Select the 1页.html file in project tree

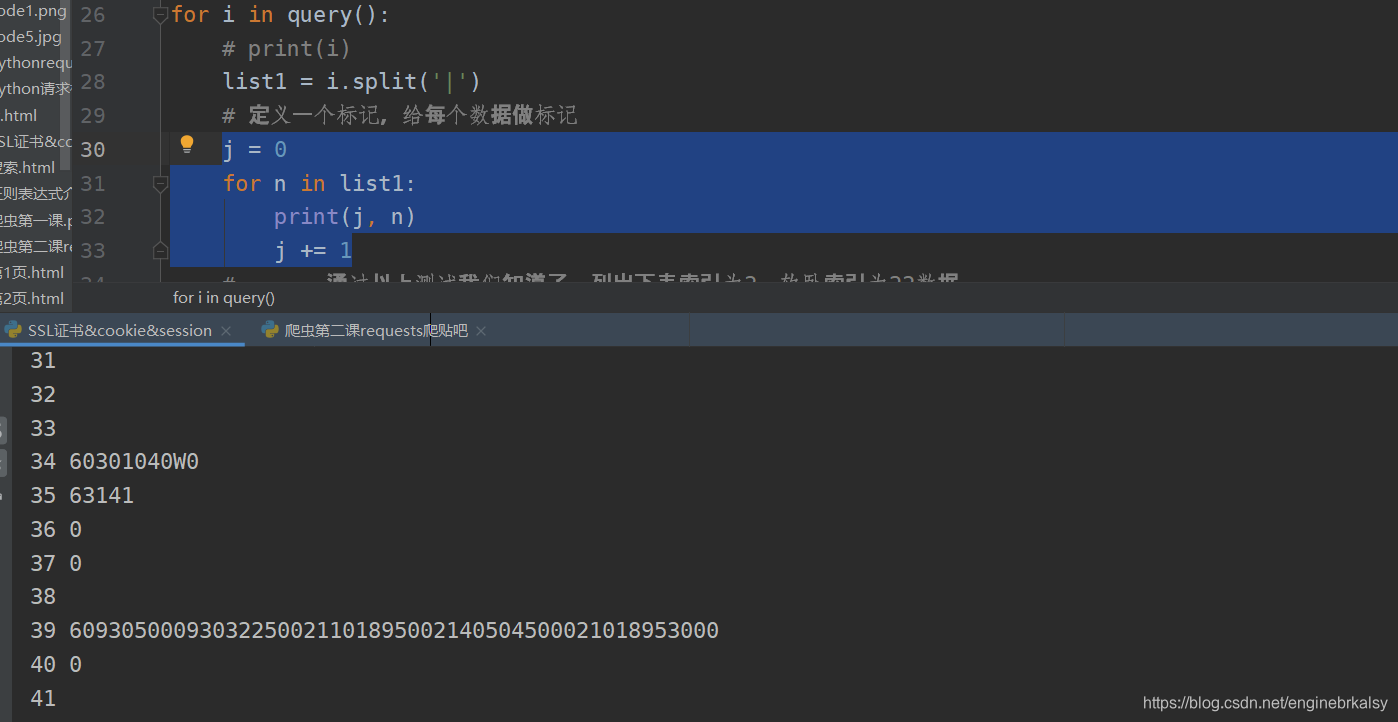[x=32, y=272]
